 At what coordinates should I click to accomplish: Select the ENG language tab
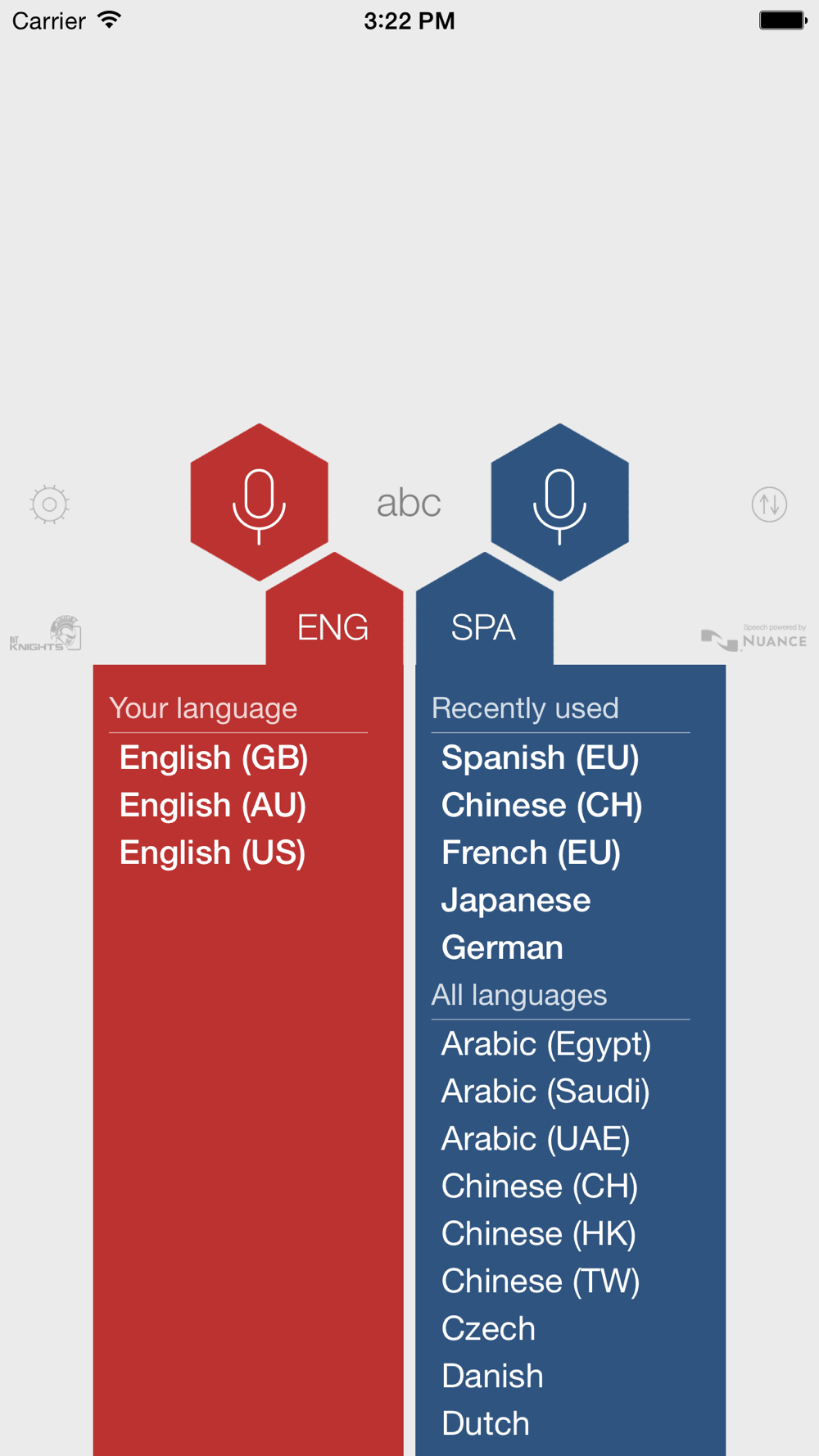(x=333, y=627)
